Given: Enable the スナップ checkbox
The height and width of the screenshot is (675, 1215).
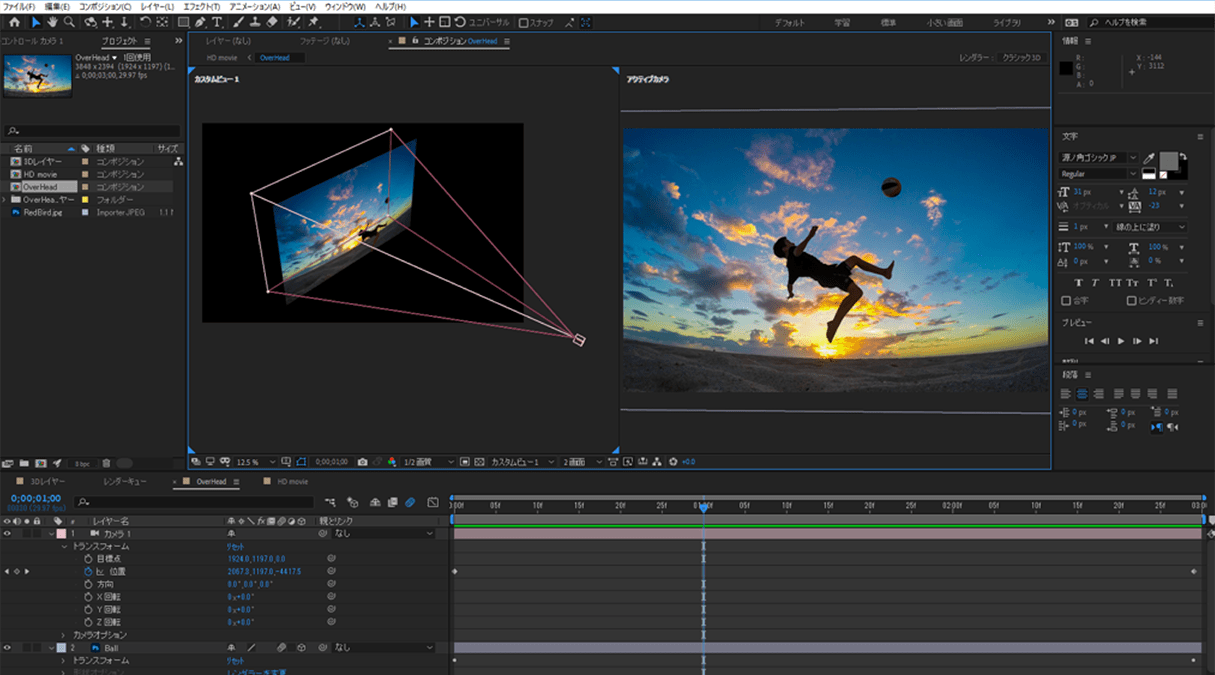Looking at the screenshot, I should point(524,22).
